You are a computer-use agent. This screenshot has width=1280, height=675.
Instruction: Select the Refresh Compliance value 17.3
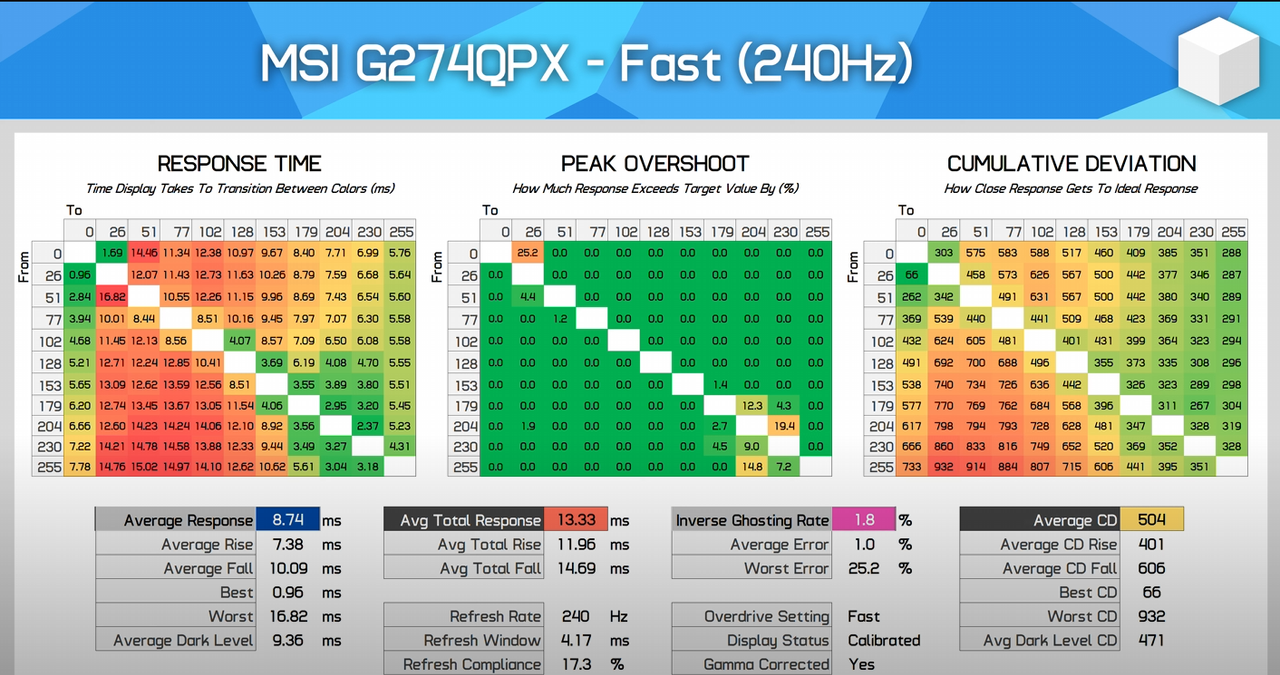(575, 664)
